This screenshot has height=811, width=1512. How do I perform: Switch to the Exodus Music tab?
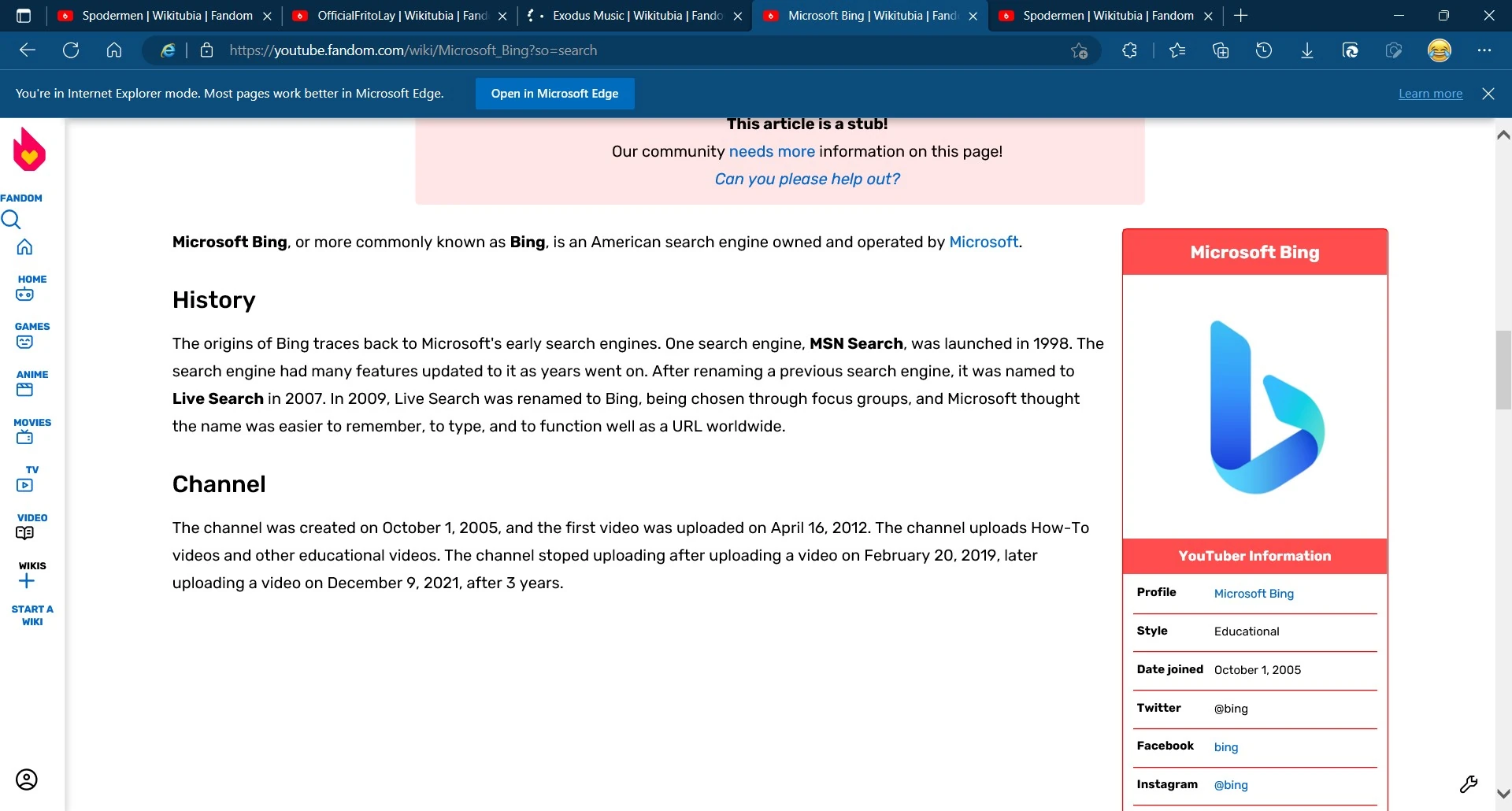point(630,15)
